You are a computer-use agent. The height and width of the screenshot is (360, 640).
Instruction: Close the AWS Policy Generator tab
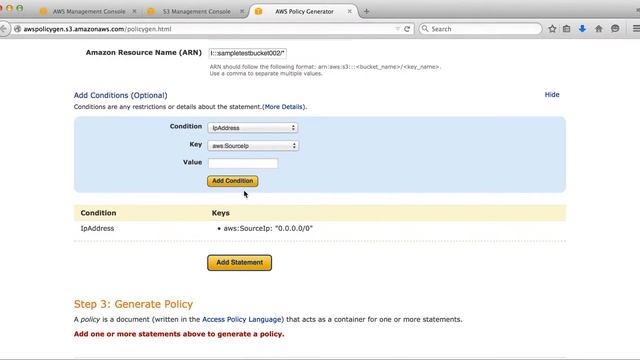(x=350, y=11)
